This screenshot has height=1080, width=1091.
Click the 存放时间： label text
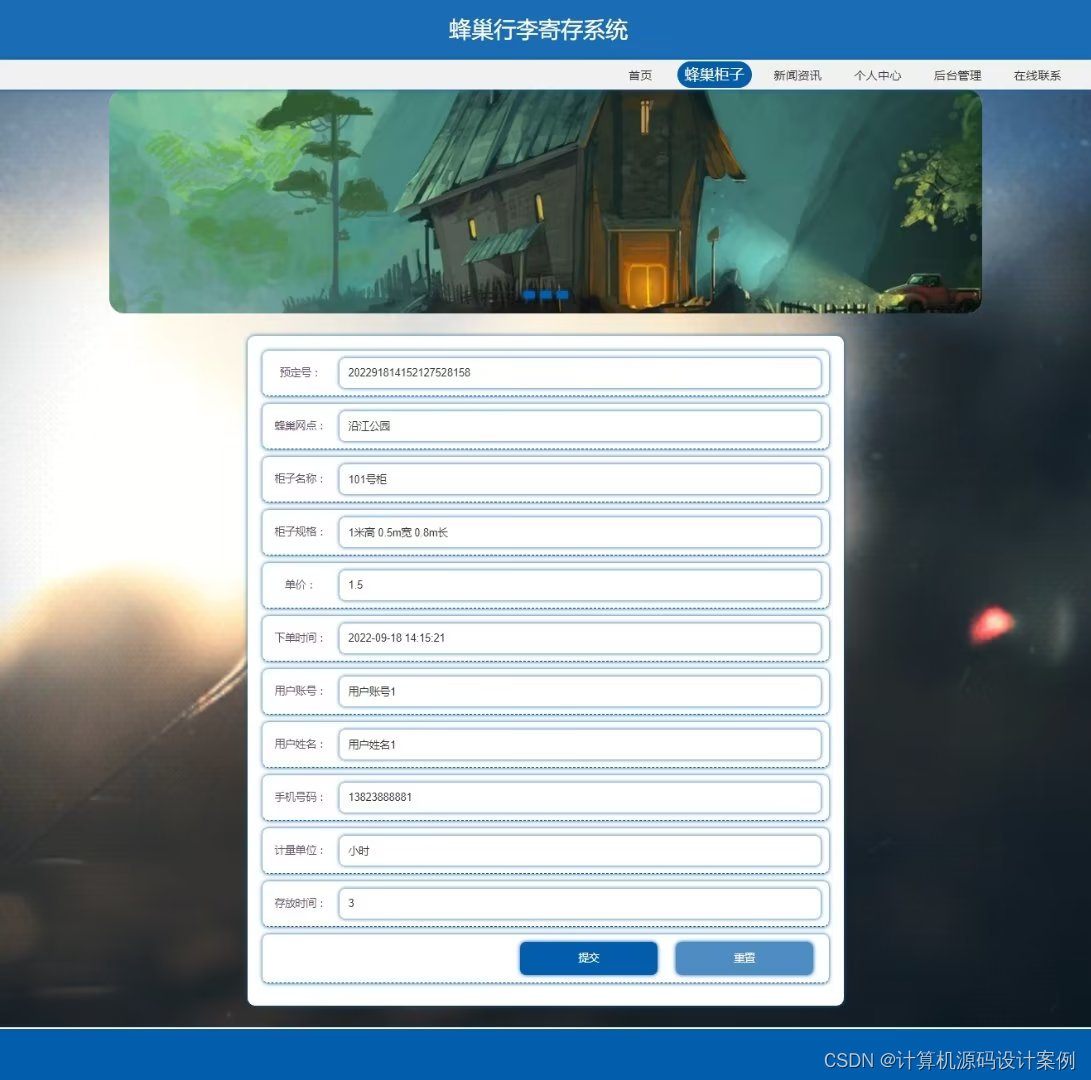pyautogui.click(x=299, y=903)
